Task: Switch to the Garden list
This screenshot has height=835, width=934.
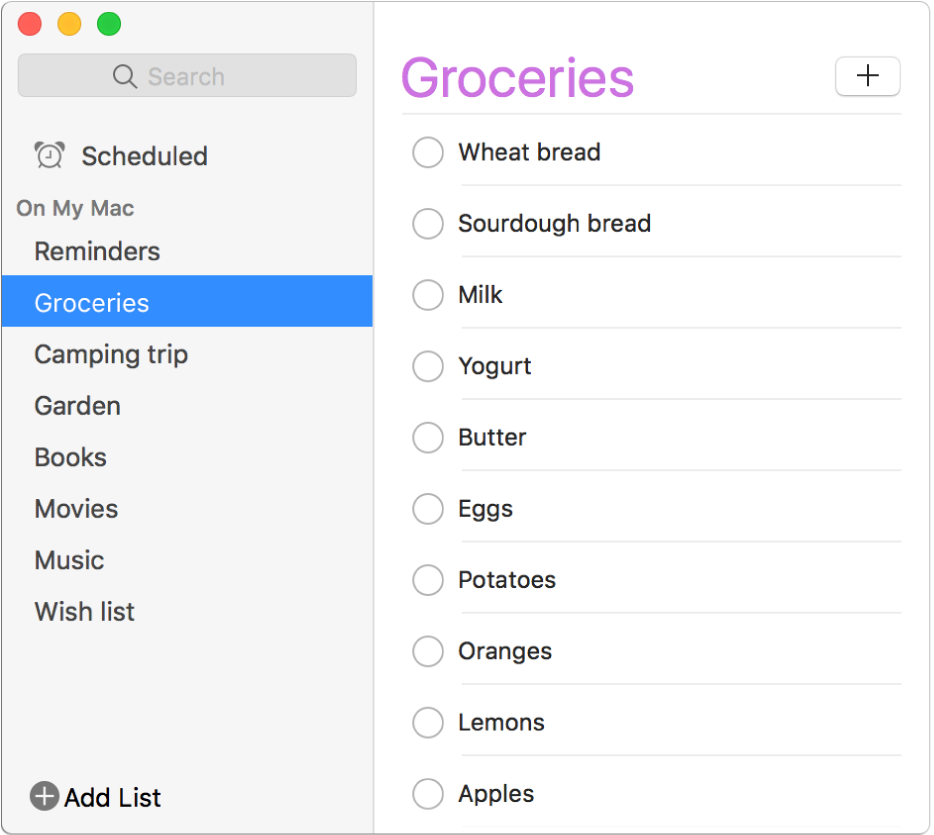Action: coord(77,406)
